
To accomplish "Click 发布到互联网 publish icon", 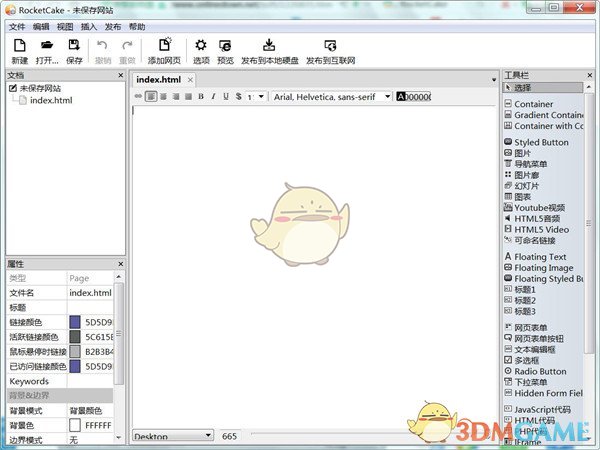I will click(330, 45).
